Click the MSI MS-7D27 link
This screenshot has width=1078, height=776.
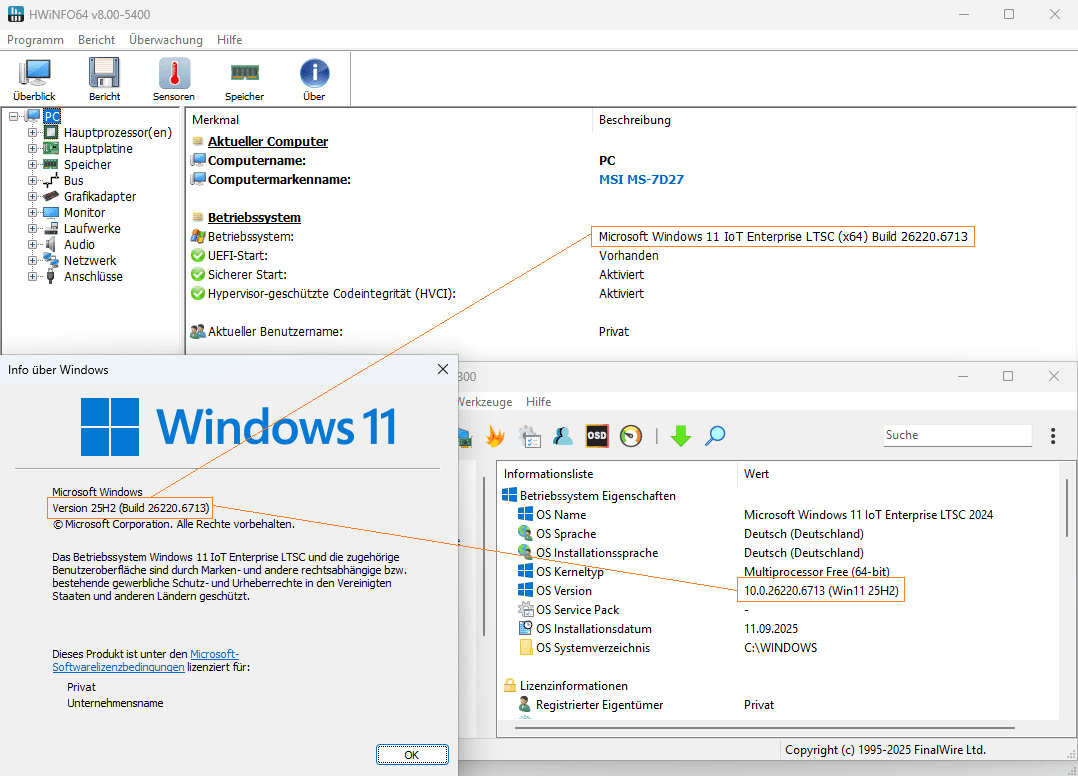point(641,179)
